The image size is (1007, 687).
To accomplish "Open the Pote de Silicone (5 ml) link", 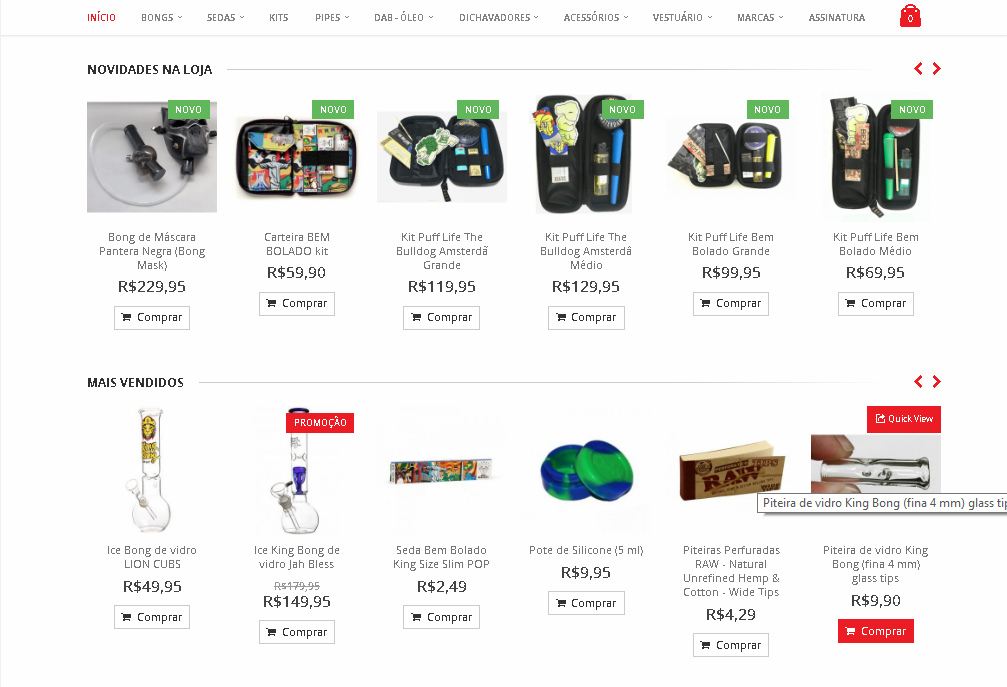I will click(x=586, y=550).
